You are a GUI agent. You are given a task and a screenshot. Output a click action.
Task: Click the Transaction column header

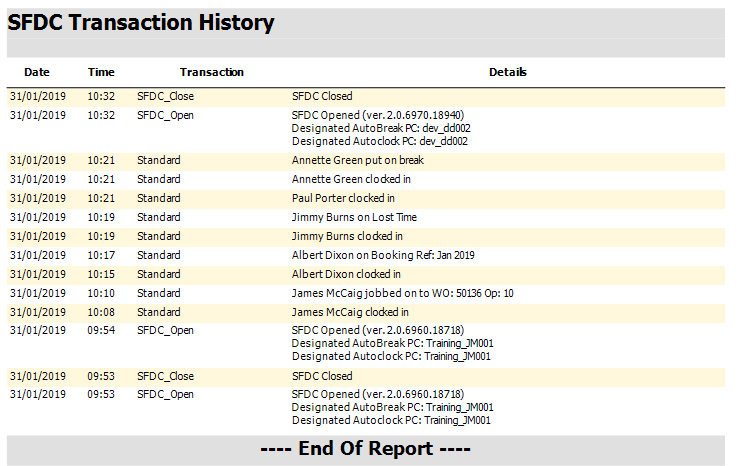(212, 72)
